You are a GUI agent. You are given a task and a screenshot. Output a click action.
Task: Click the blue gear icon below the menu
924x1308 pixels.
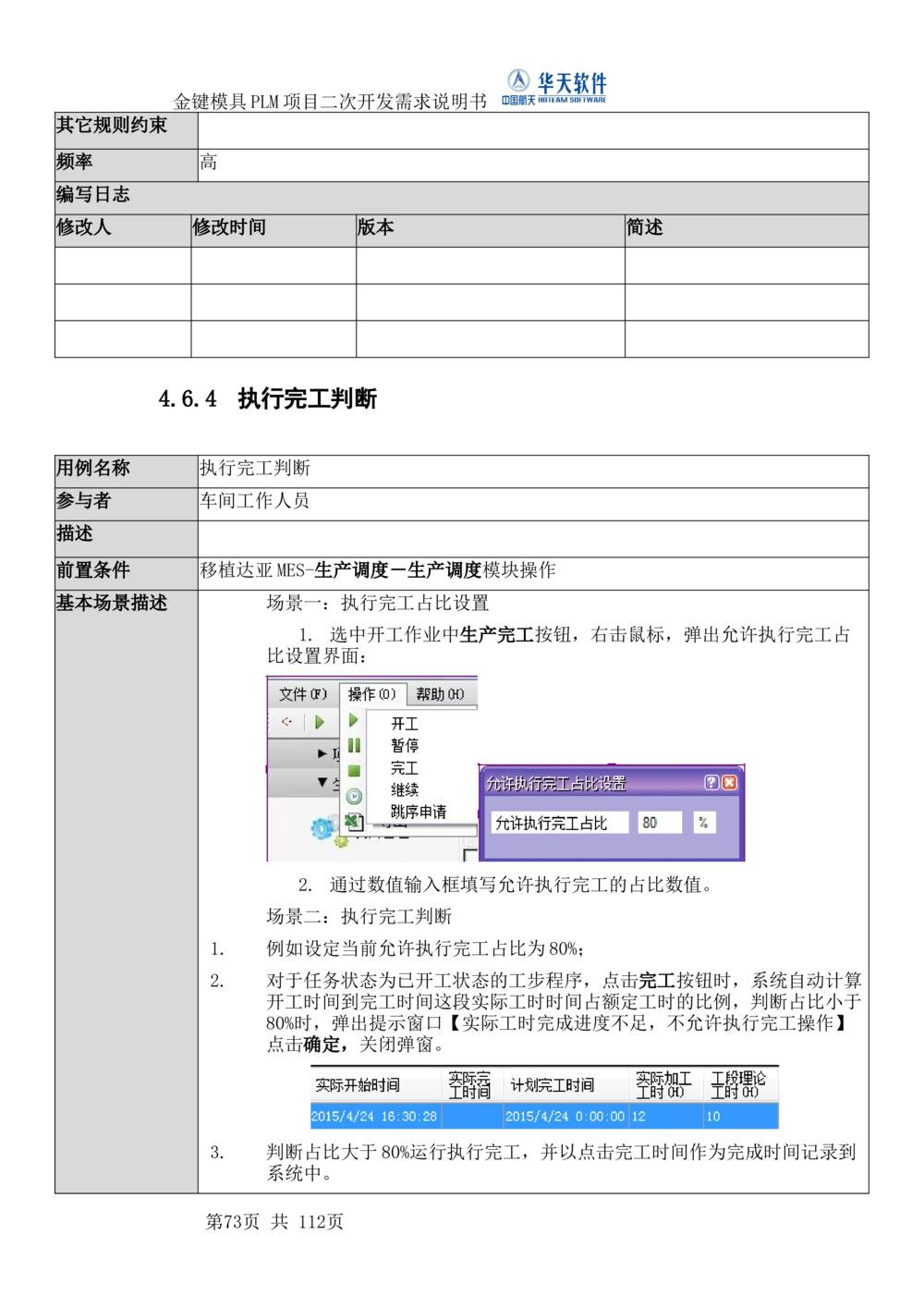(322, 827)
